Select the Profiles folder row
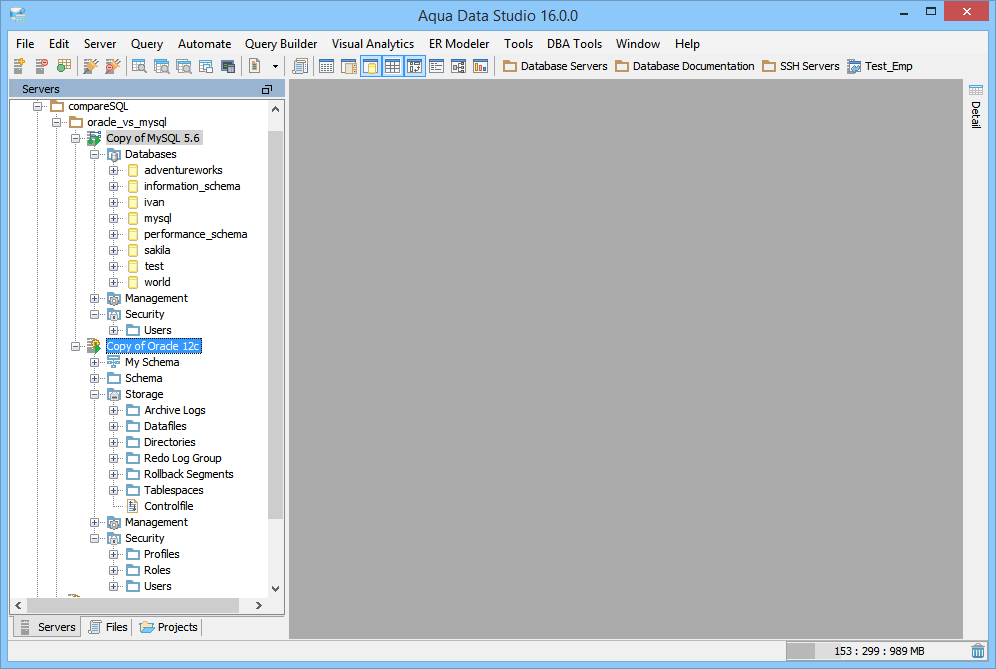 [x=161, y=554]
